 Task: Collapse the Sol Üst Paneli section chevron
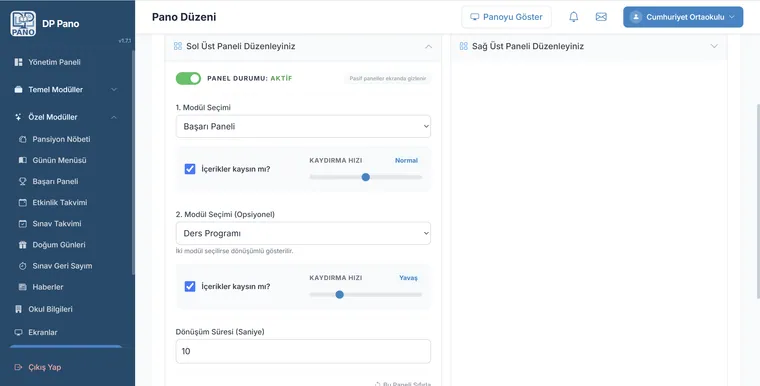428,47
